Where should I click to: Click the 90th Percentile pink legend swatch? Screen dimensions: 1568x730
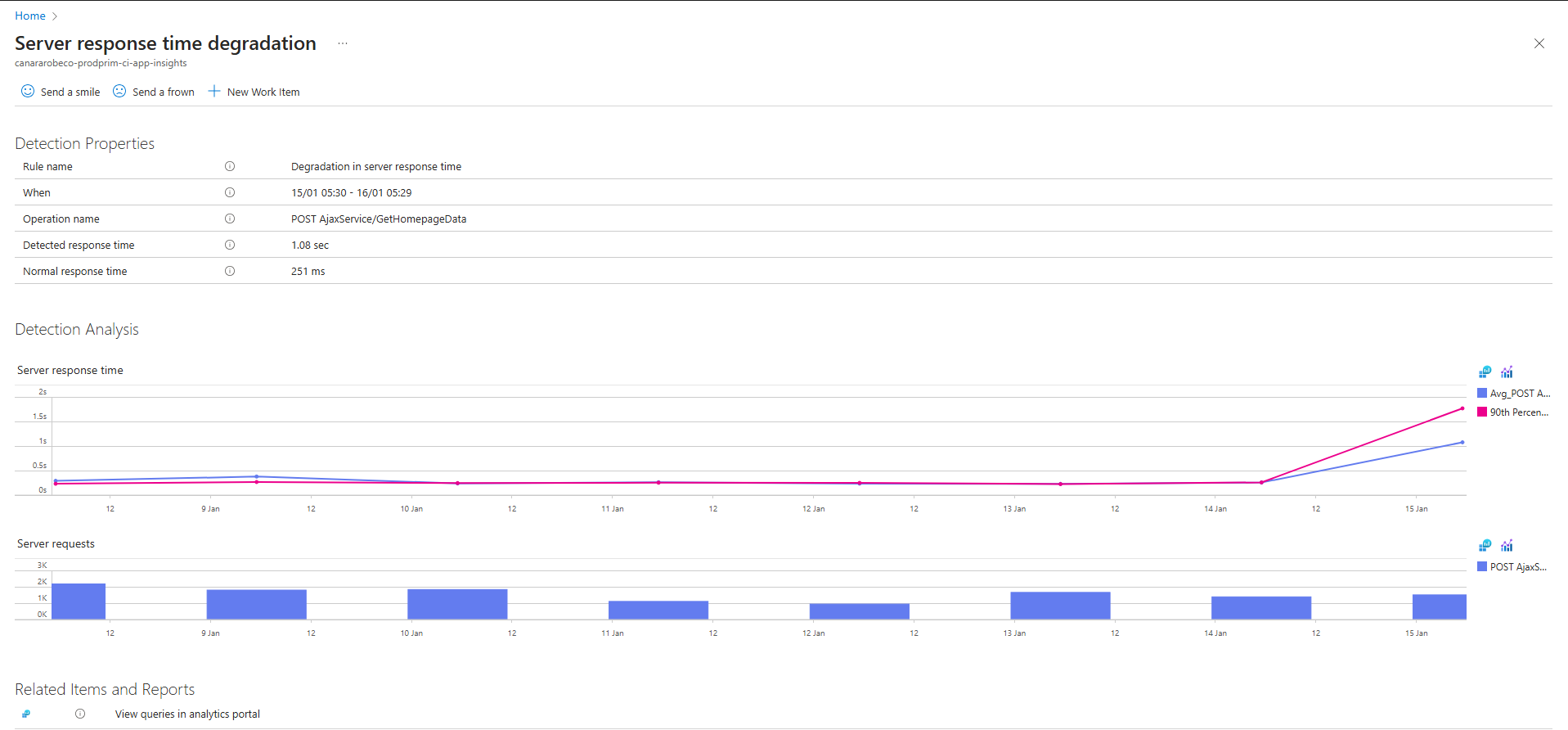click(x=1482, y=412)
